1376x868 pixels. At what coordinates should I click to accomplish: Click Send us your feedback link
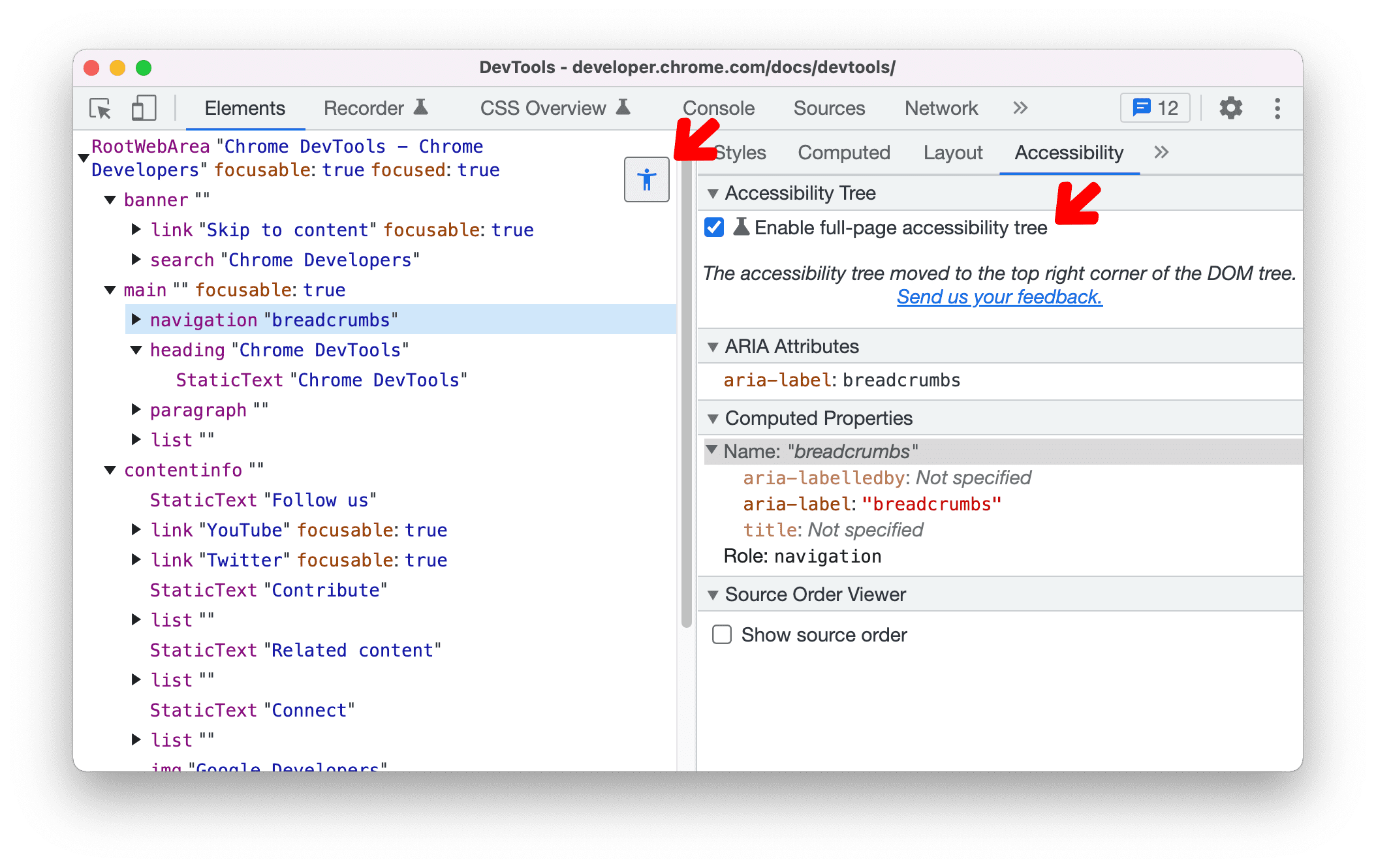coord(1000,296)
